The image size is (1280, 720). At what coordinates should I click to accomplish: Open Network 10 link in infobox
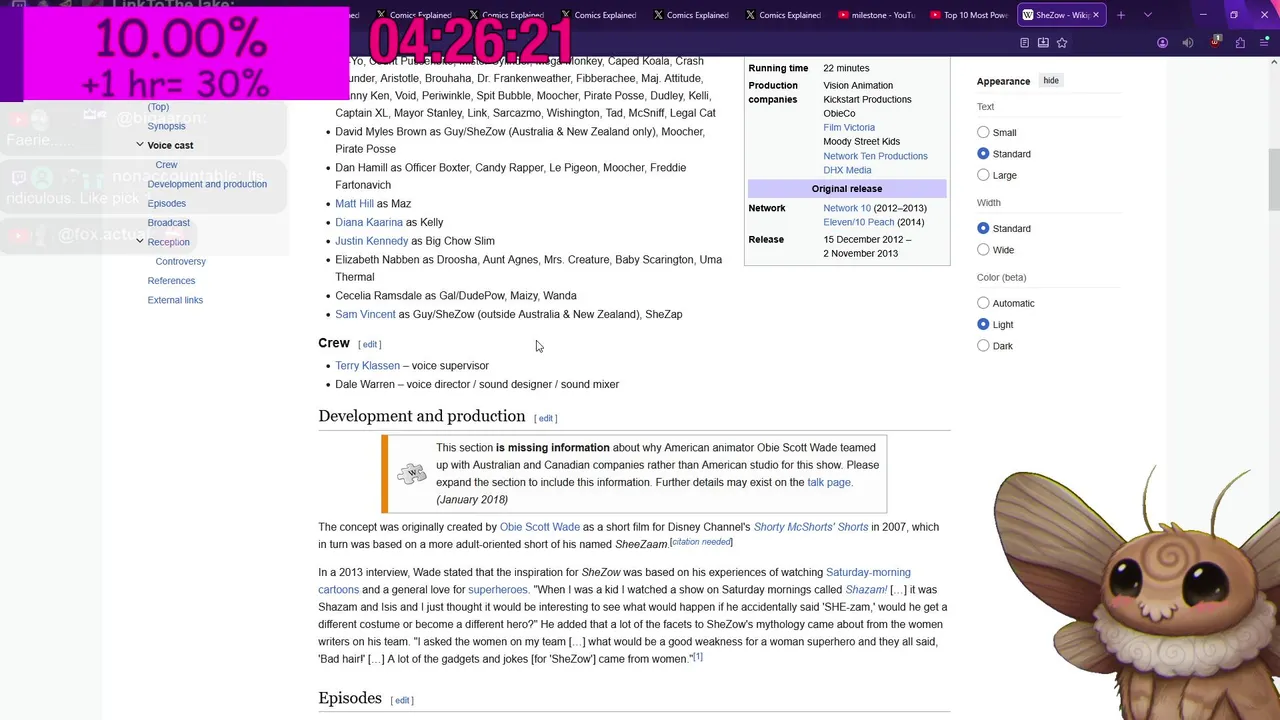(x=847, y=208)
